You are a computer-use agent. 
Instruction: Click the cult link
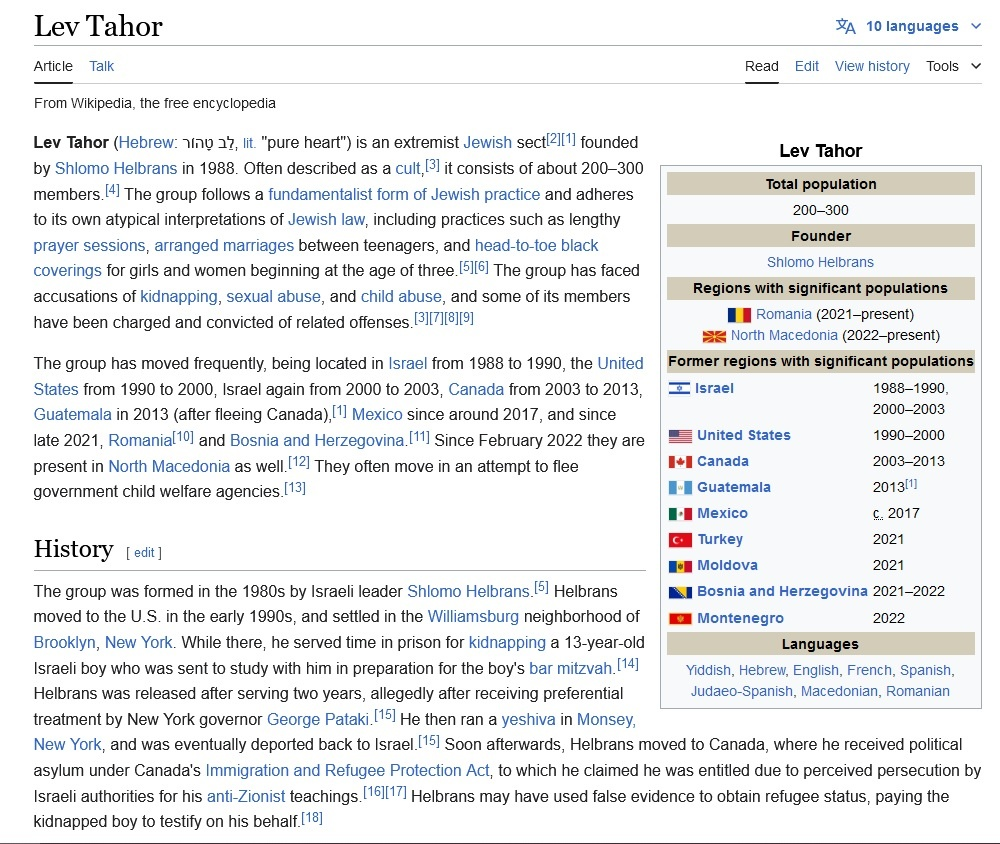pos(408,168)
